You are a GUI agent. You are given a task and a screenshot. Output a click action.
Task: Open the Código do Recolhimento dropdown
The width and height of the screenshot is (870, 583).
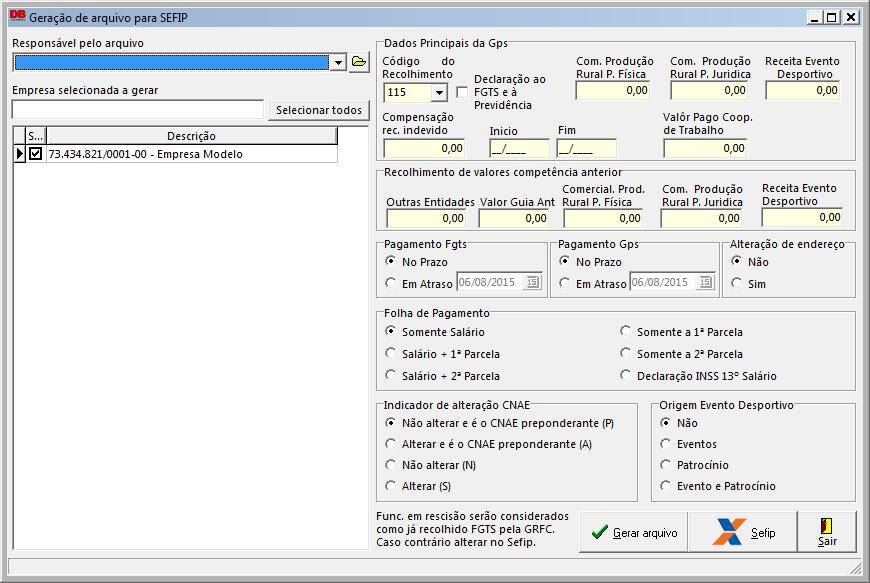tap(438, 93)
